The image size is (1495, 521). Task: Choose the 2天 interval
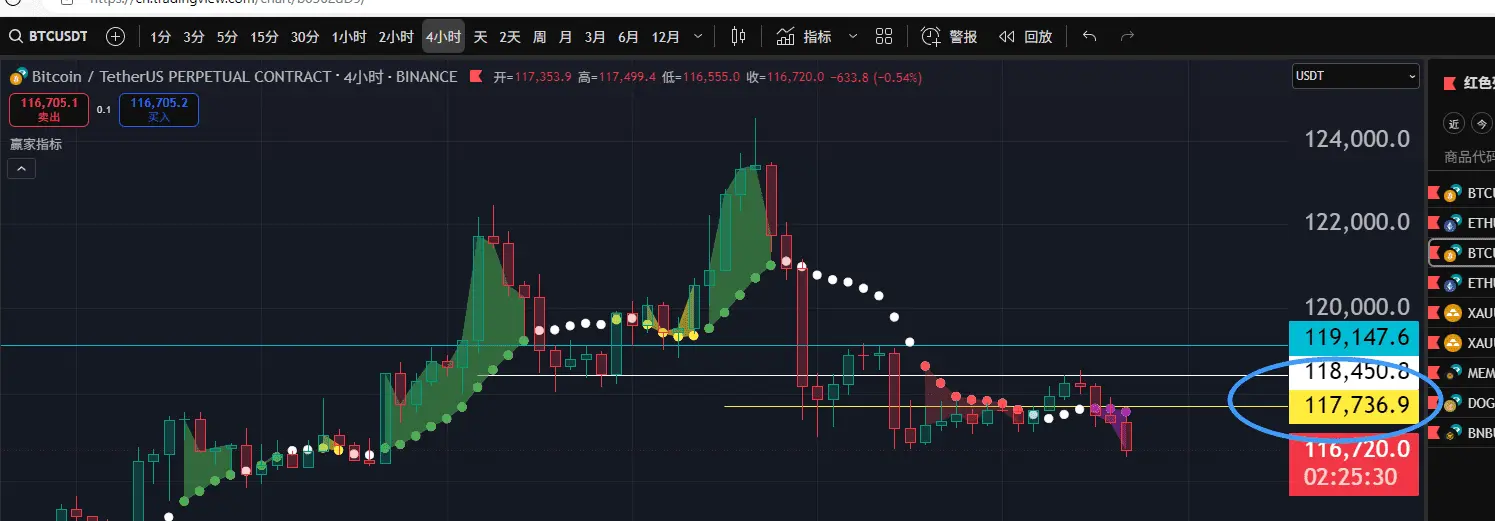pos(510,37)
